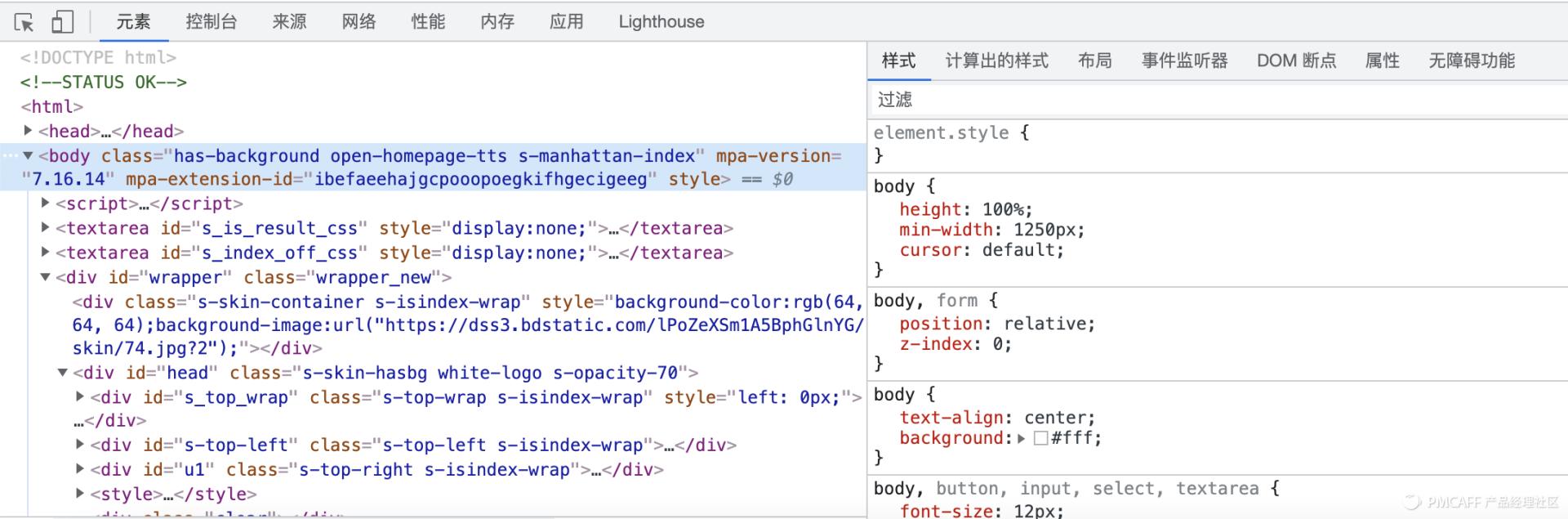Open the Lighthouse tab
The height and width of the screenshot is (519, 1568).
661,22
